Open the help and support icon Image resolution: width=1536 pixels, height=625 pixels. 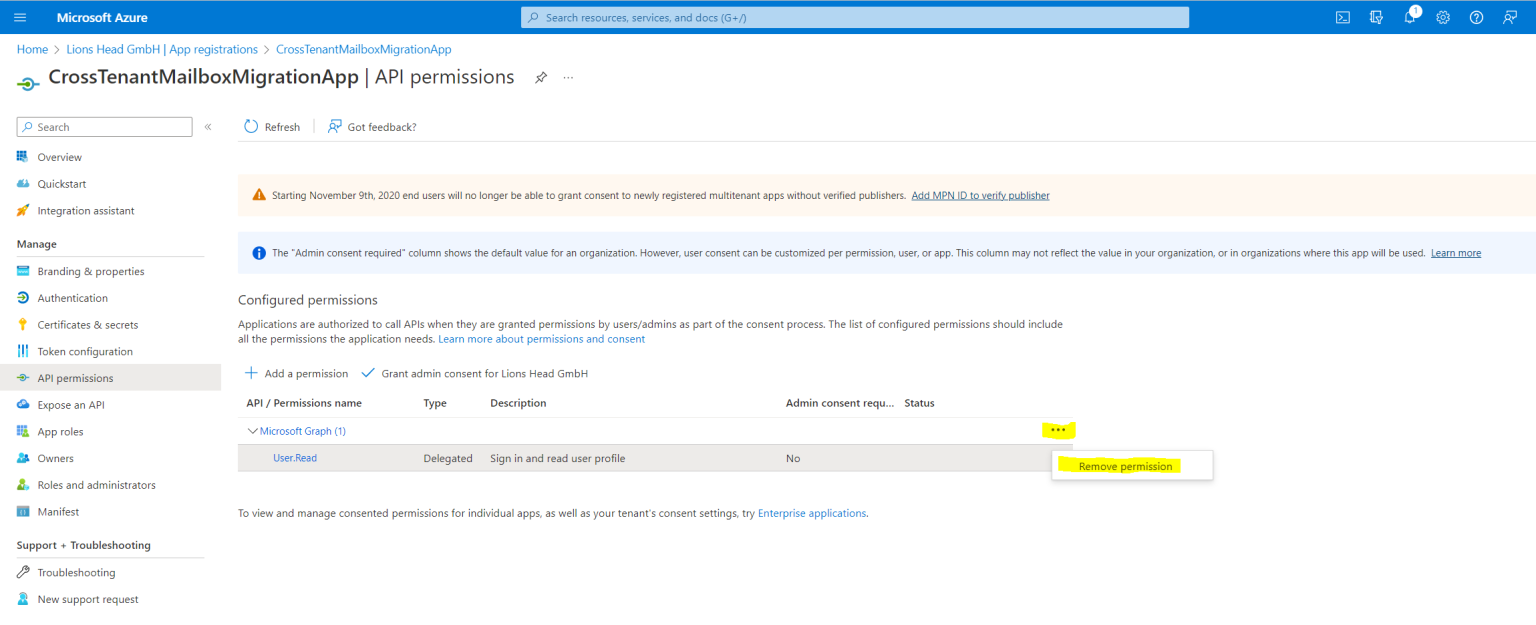(x=1476, y=16)
